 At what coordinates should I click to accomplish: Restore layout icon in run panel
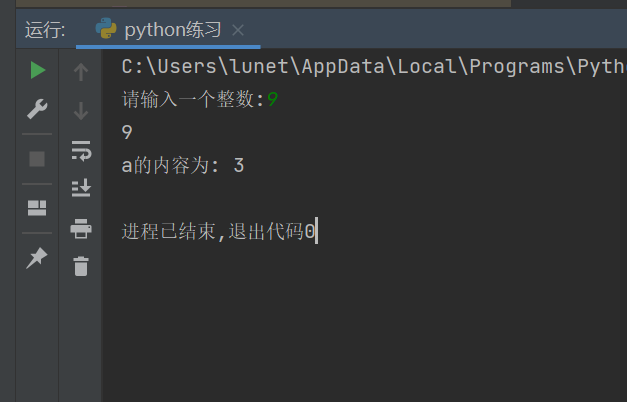(37, 208)
